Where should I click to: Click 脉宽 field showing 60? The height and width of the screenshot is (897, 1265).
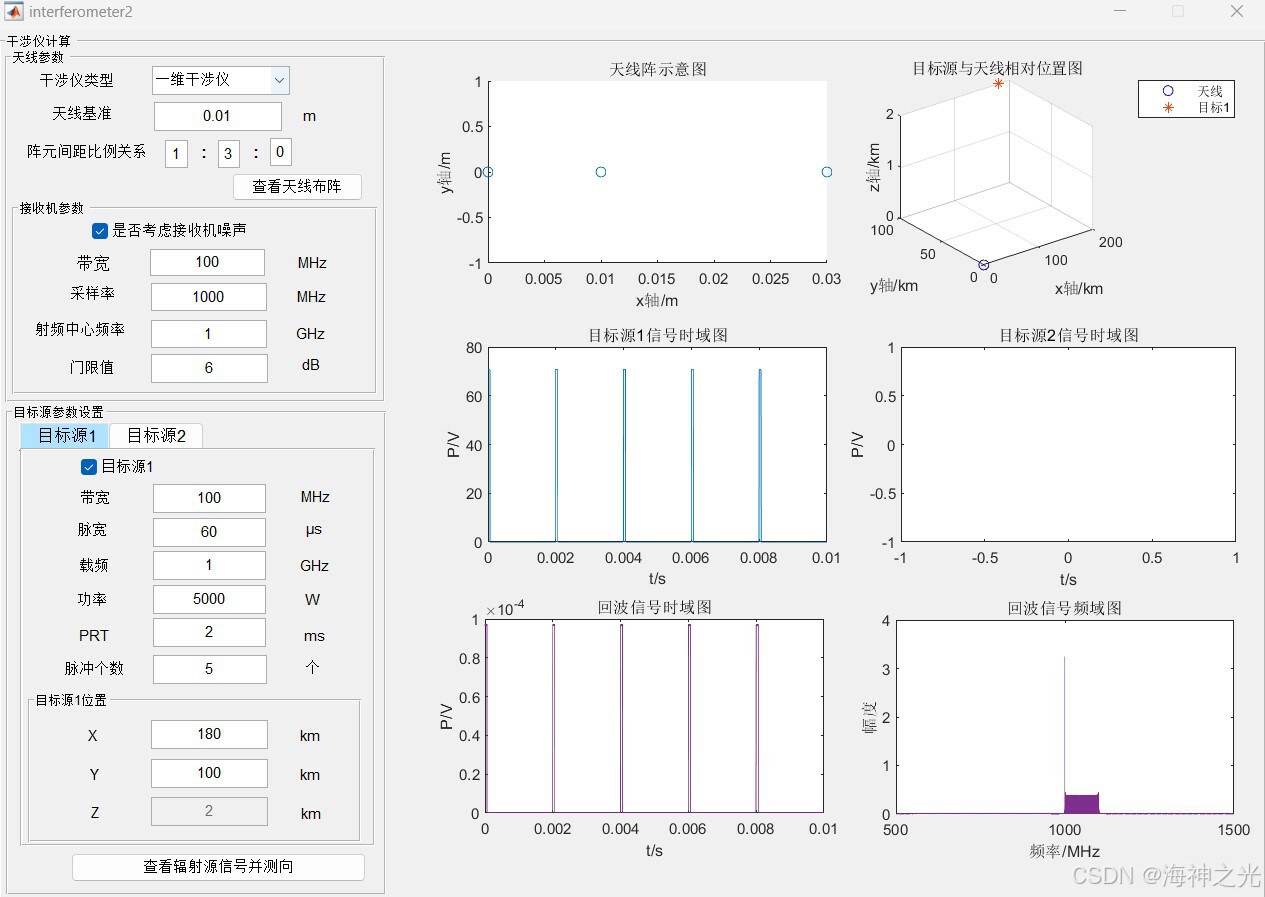pyautogui.click(x=209, y=532)
